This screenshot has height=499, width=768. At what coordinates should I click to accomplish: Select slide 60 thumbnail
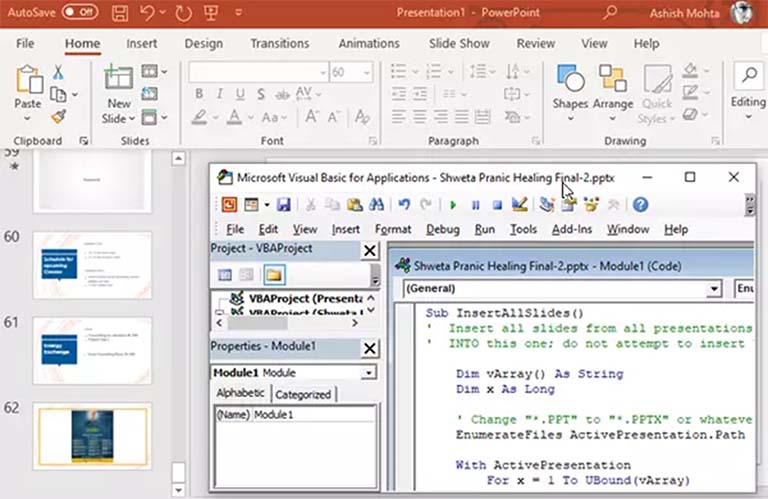point(92,265)
